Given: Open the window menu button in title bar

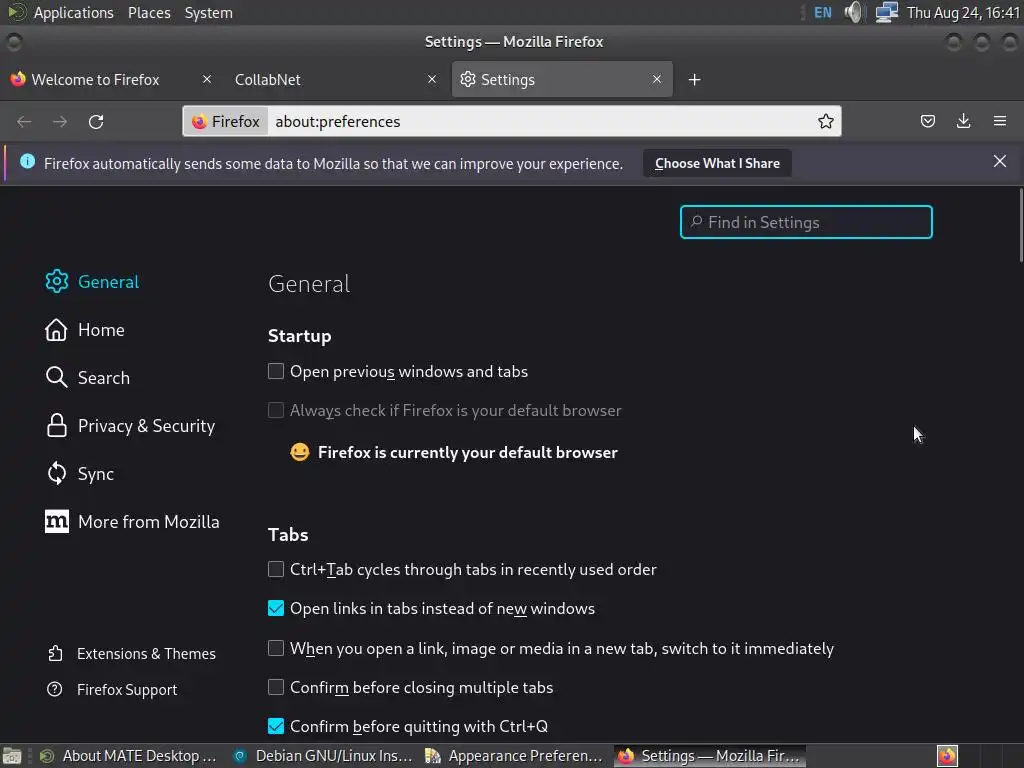Looking at the screenshot, I should (14, 42).
